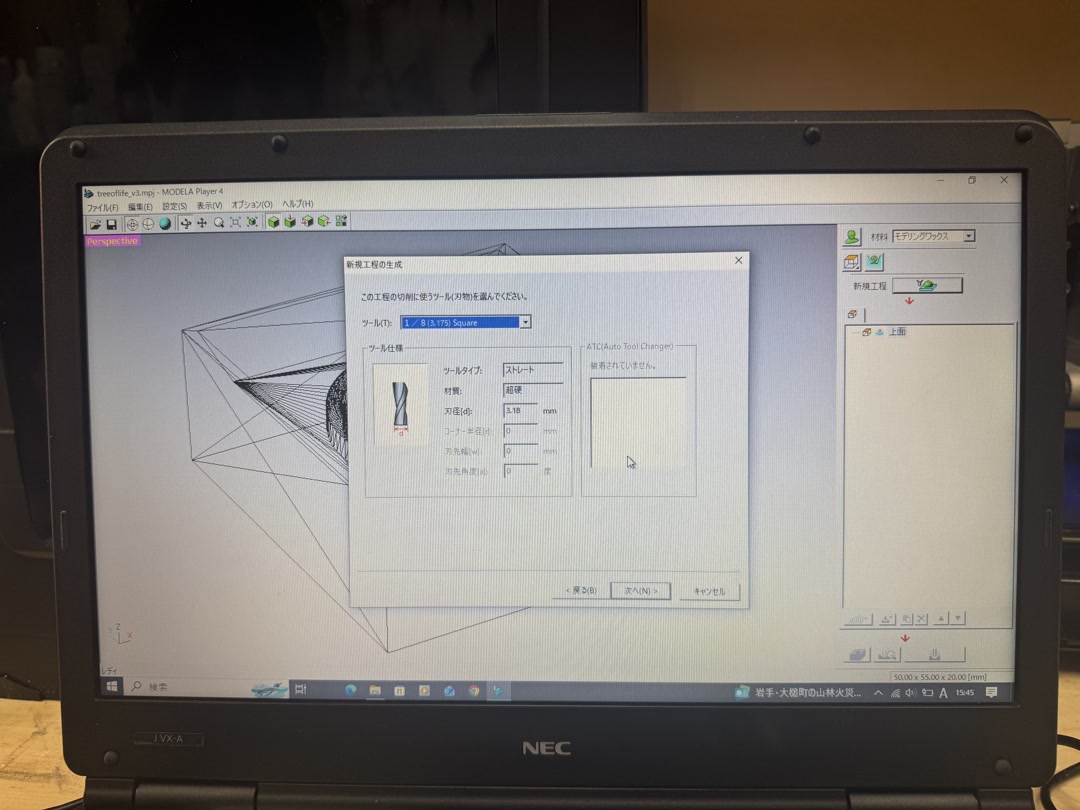This screenshot has height=810, width=1080.
Task: Select the surface tab above the process tree
Action: pyautogui.click(x=853, y=314)
